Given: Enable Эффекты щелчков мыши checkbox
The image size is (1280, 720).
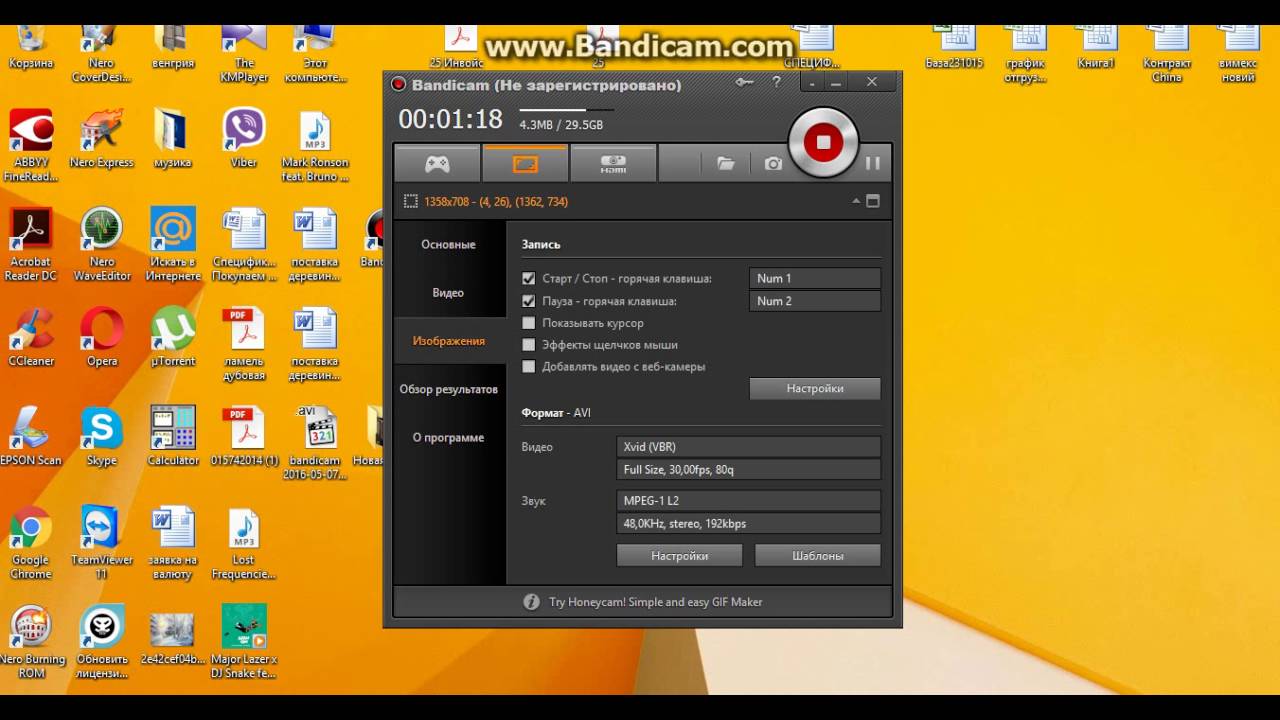Looking at the screenshot, I should pos(529,345).
